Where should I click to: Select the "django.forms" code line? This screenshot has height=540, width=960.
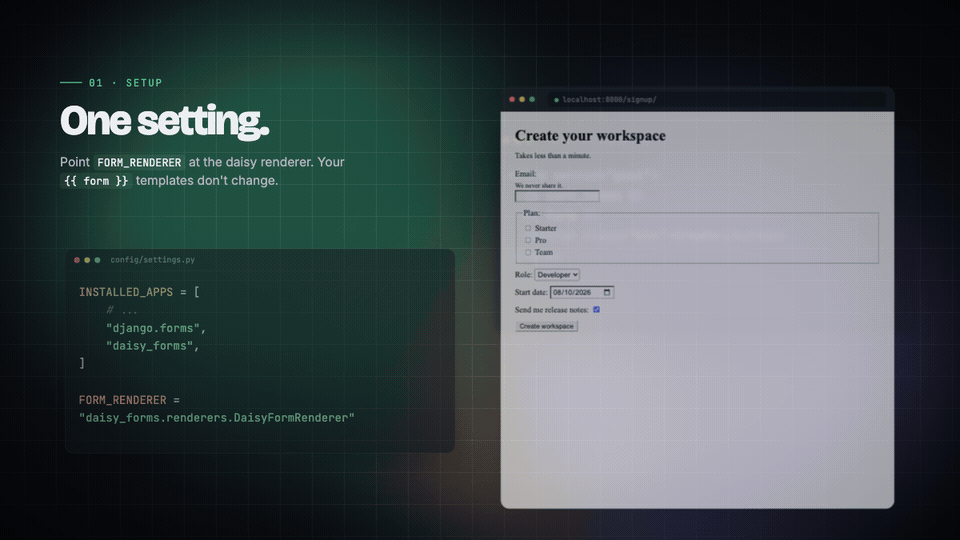click(x=156, y=328)
